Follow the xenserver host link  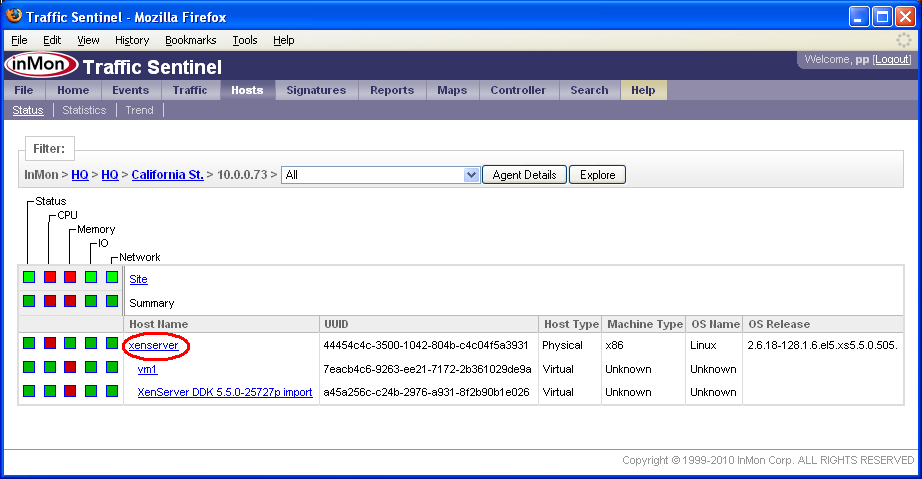coord(153,345)
